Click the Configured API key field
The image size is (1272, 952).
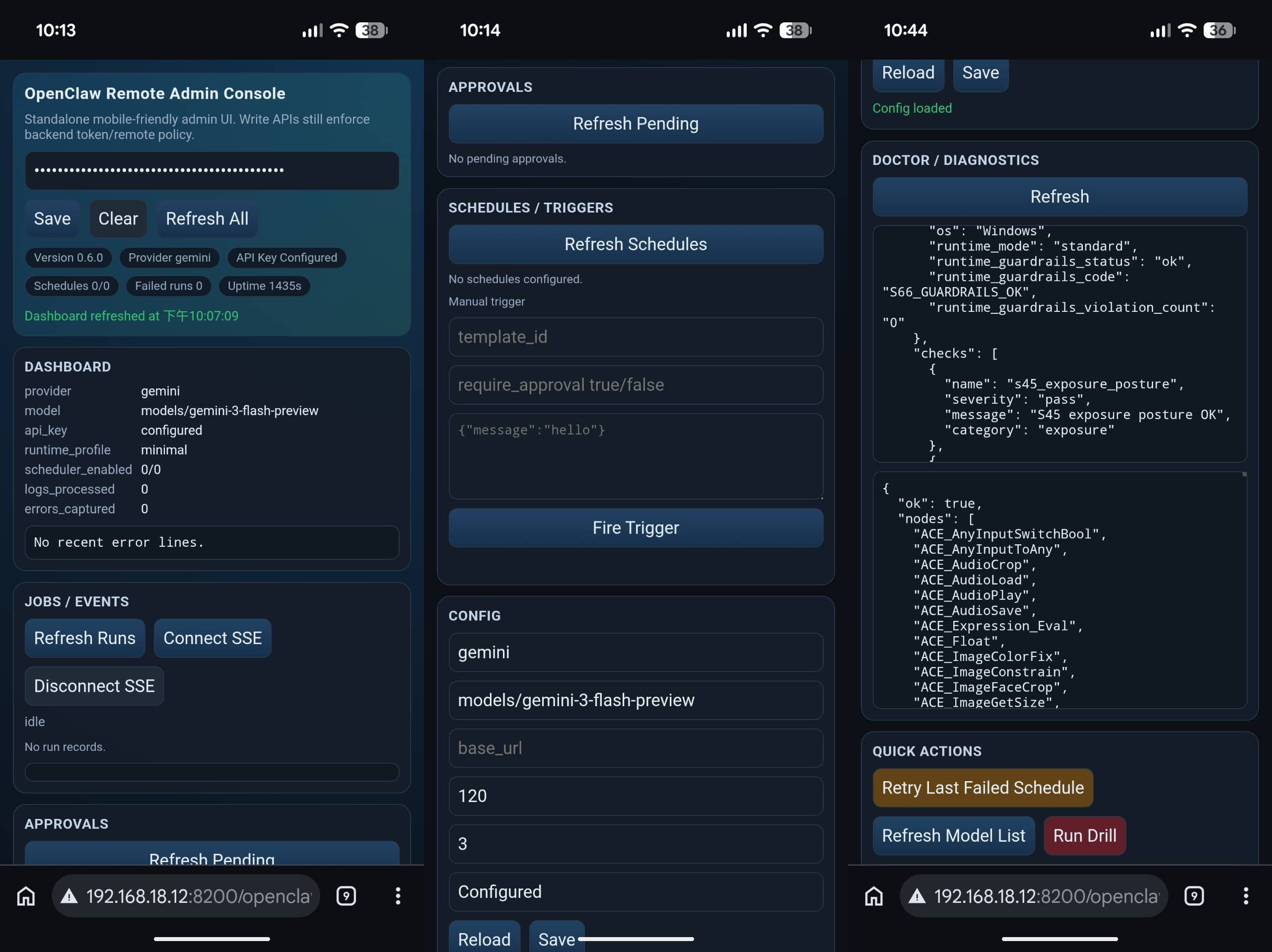(636, 891)
